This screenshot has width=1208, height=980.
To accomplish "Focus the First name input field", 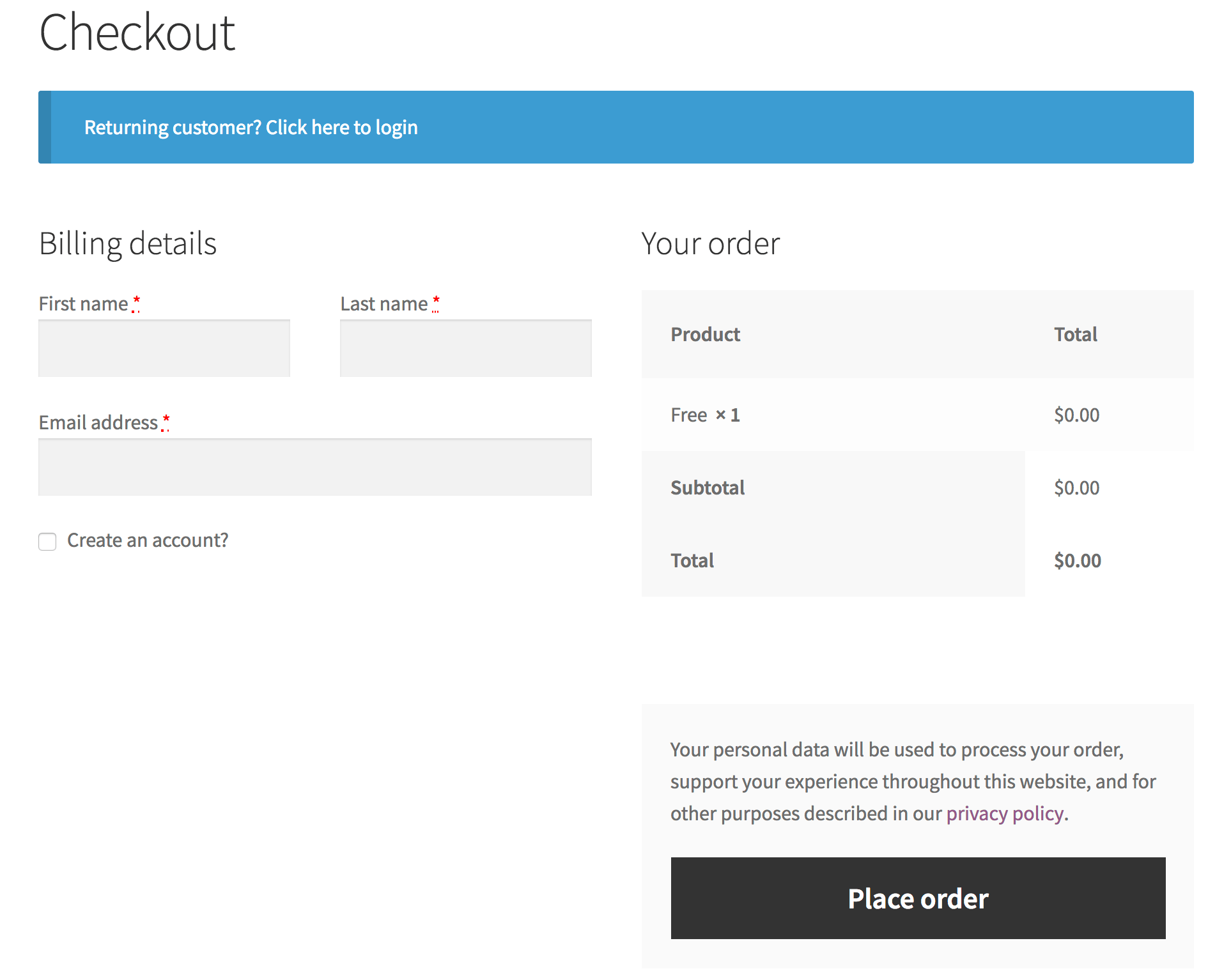I will (x=164, y=348).
